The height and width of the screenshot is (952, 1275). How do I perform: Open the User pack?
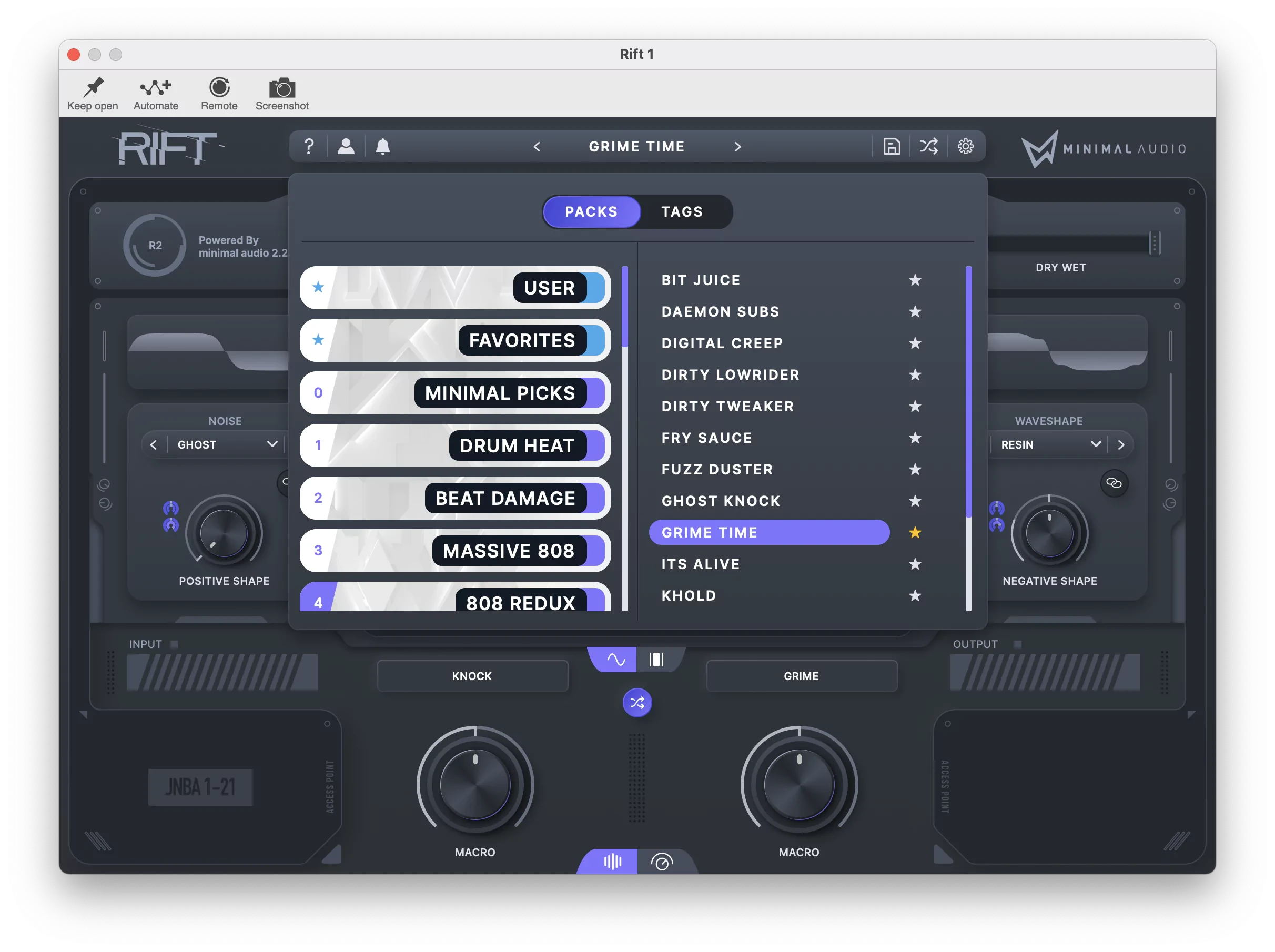coord(455,288)
